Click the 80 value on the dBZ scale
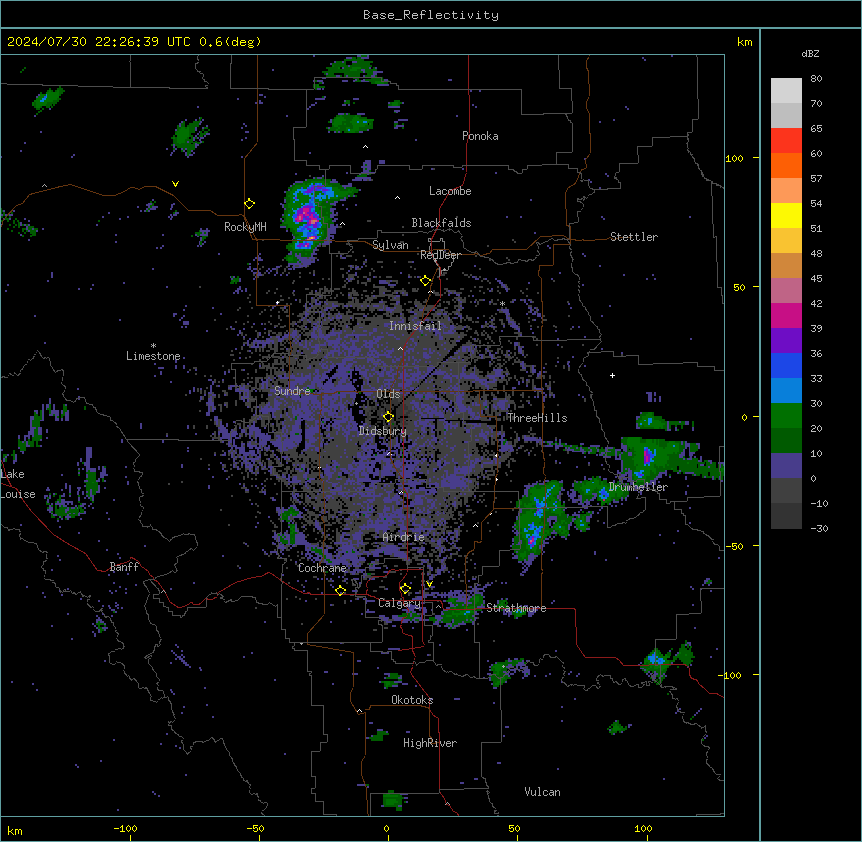This screenshot has height=842, width=862. [x=816, y=79]
